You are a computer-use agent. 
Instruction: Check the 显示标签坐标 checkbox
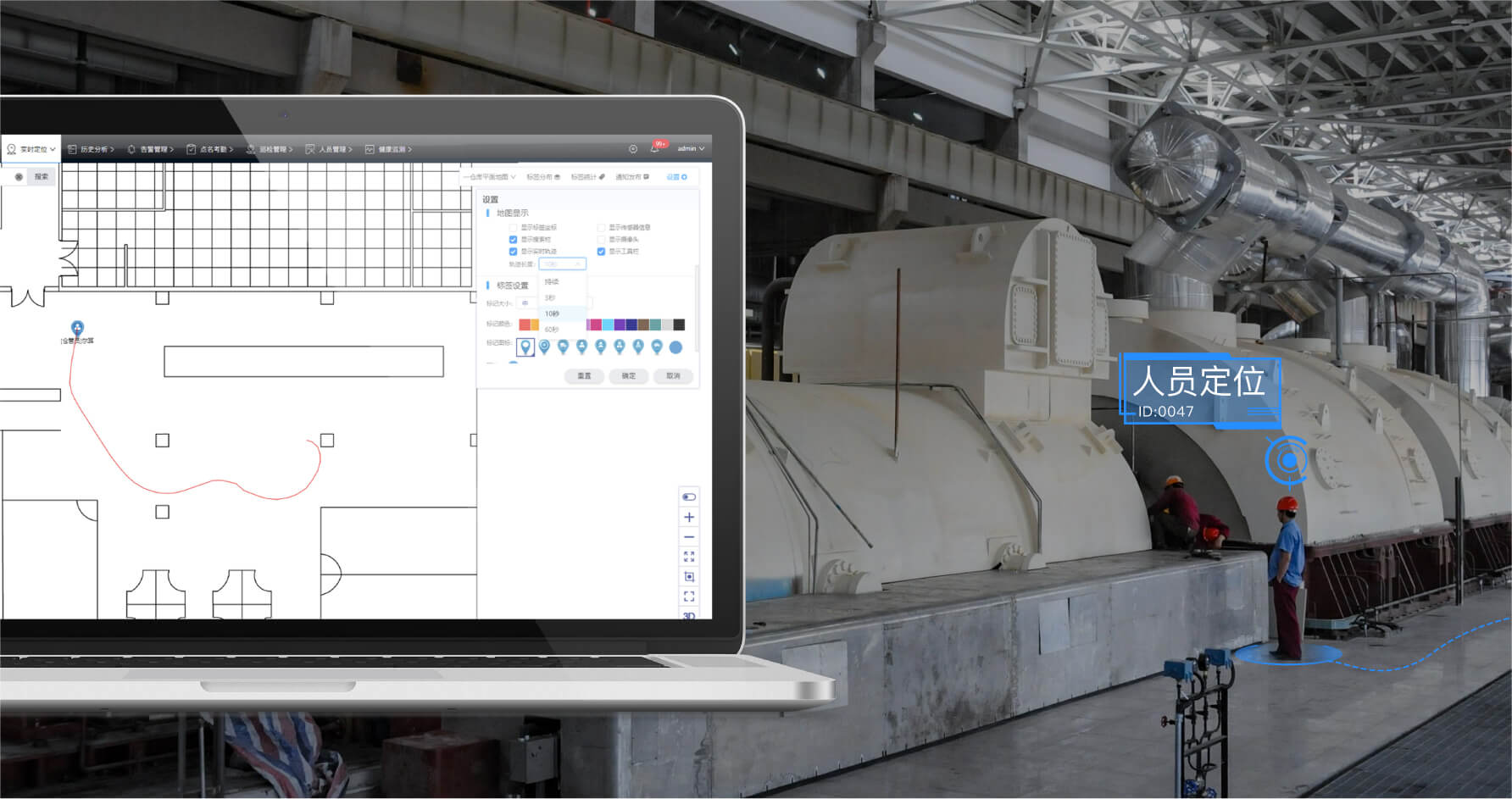(x=513, y=228)
